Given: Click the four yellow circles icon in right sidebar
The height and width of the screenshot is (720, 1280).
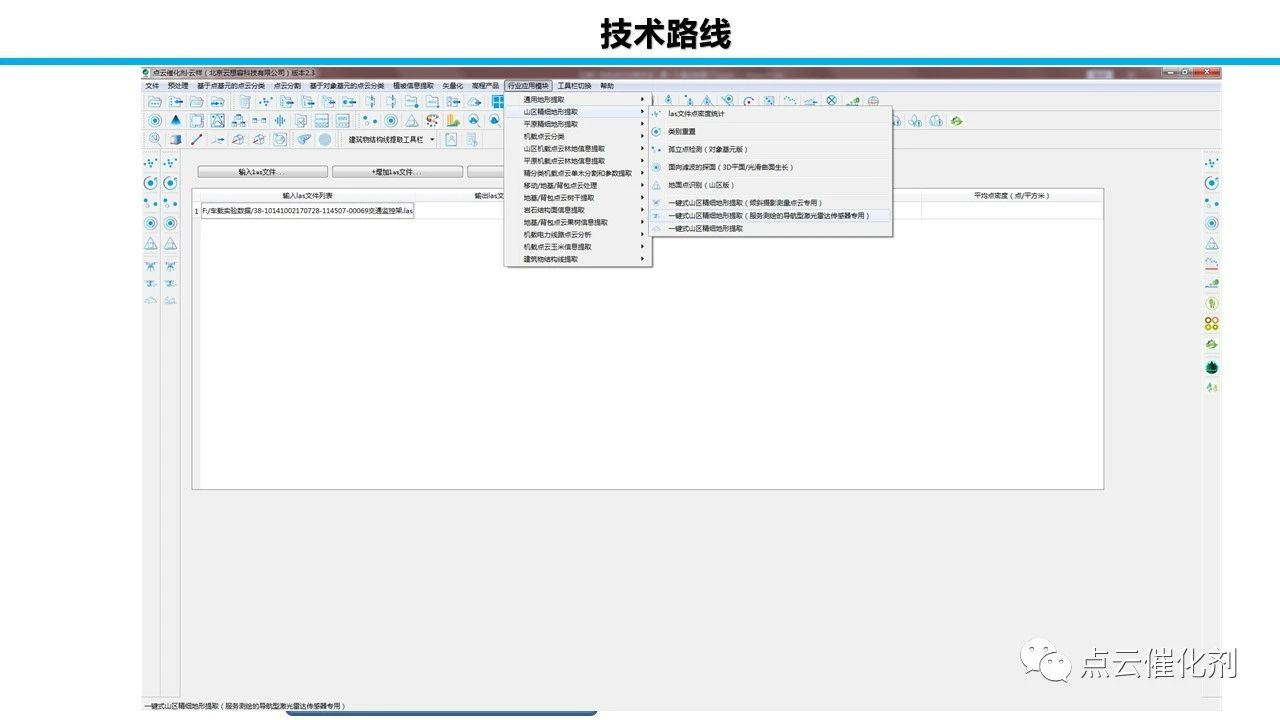Looking at the screenshot, I should 1212,324.
